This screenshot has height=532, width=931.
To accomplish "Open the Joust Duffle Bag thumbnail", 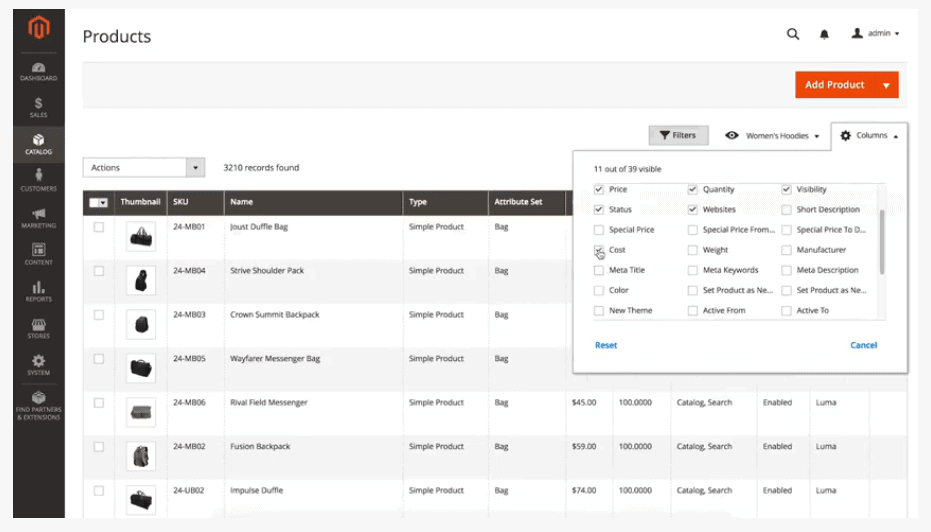I will coord(141,236).
